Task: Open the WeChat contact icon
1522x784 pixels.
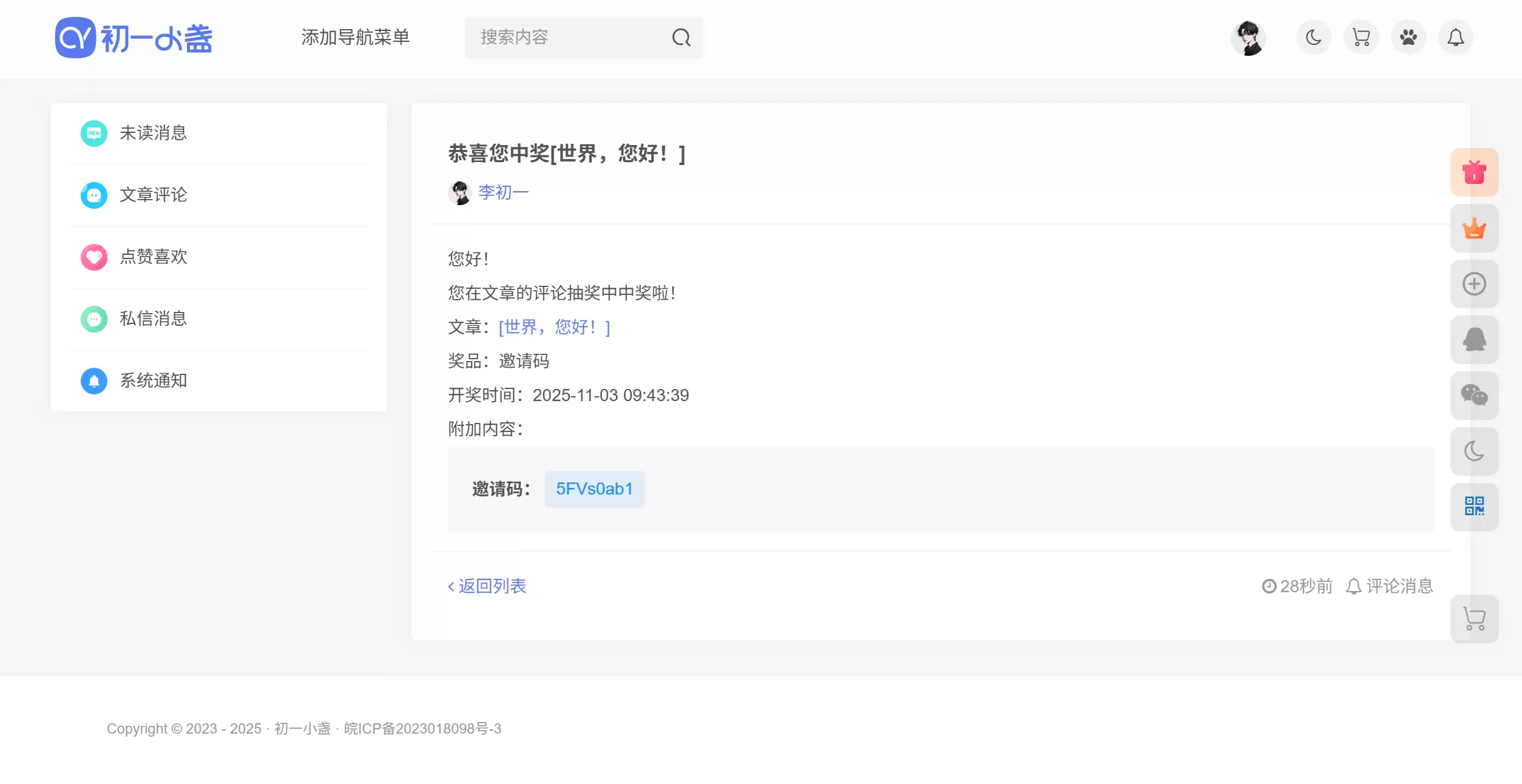Action: point(1474,396)
